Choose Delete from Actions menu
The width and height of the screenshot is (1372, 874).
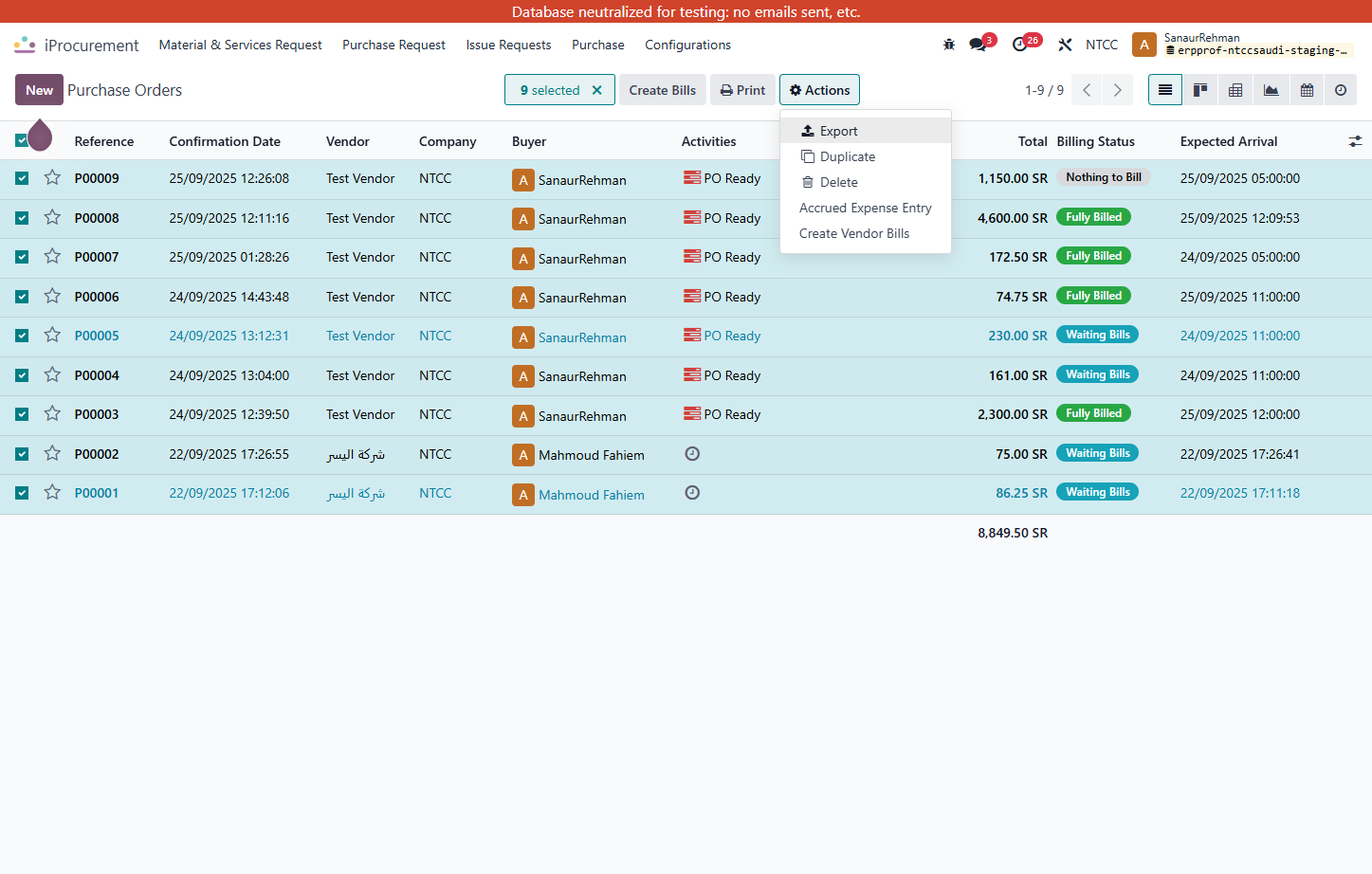pyautogui.click(x=866, y=182)
